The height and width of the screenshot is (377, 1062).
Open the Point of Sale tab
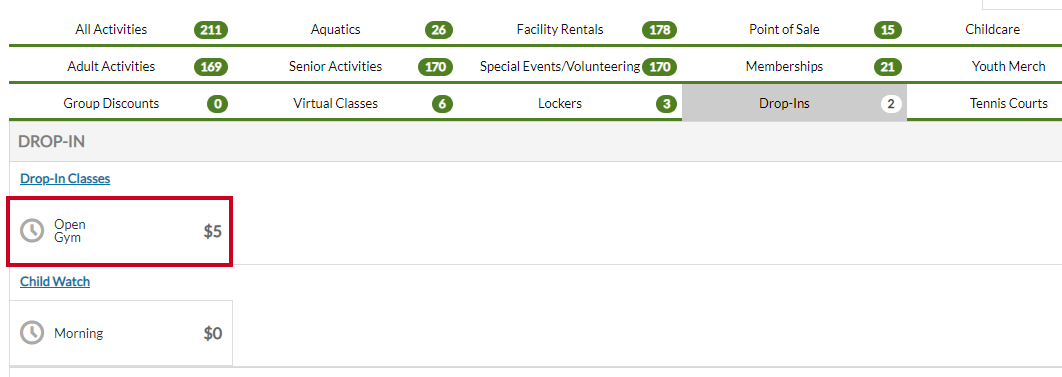tap(794, 30)
